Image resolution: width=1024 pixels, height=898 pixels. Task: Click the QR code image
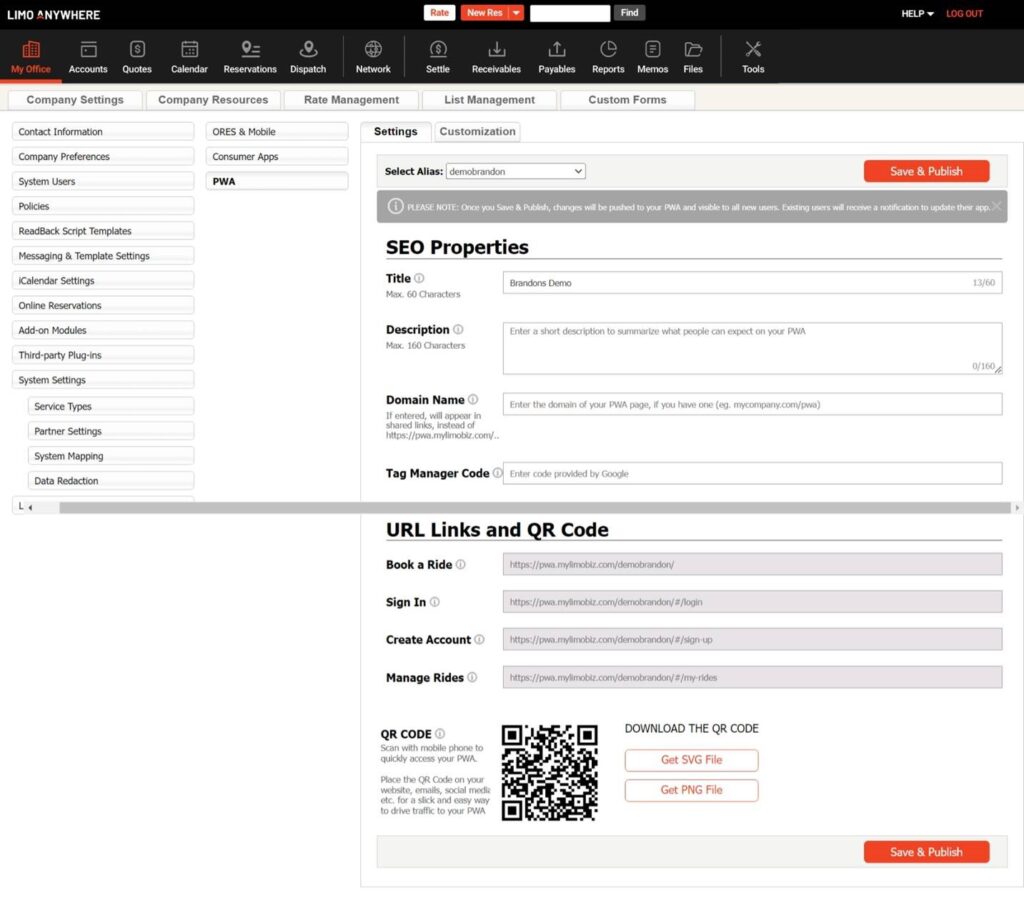coord(549,772)
